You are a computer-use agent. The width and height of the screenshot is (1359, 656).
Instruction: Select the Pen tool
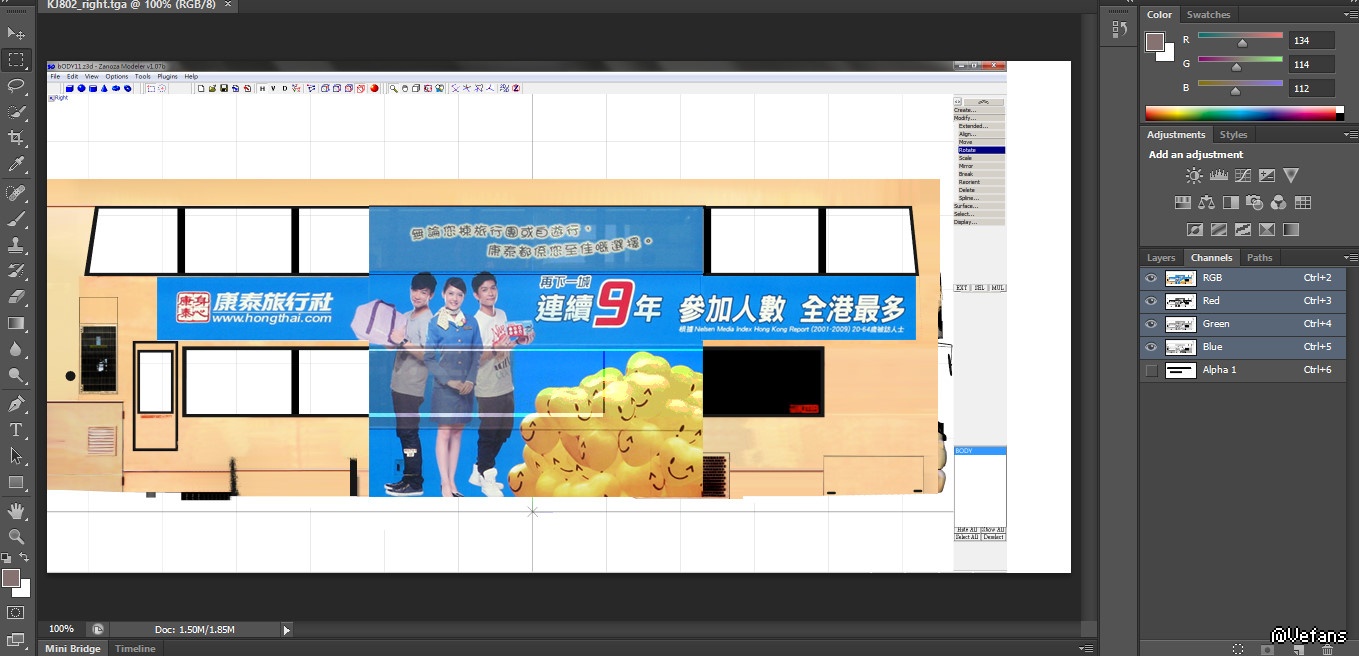pos(16,404)
